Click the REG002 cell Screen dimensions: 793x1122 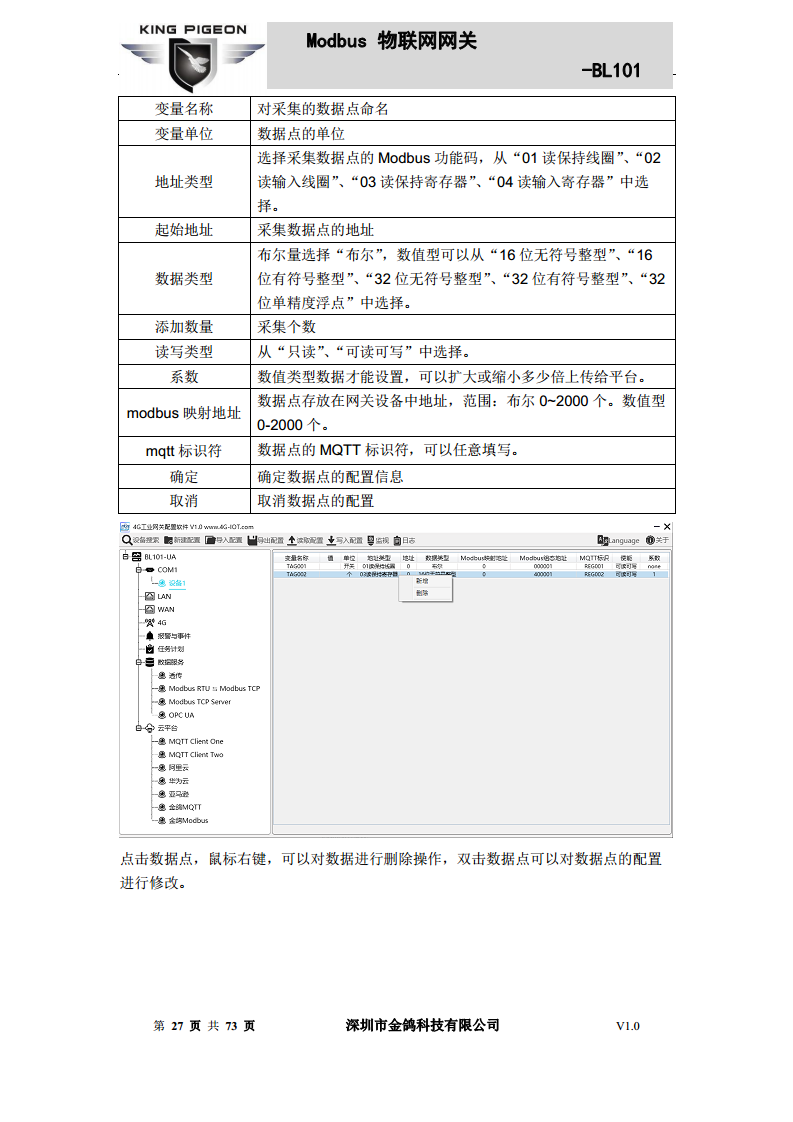(x=594, y=574)
